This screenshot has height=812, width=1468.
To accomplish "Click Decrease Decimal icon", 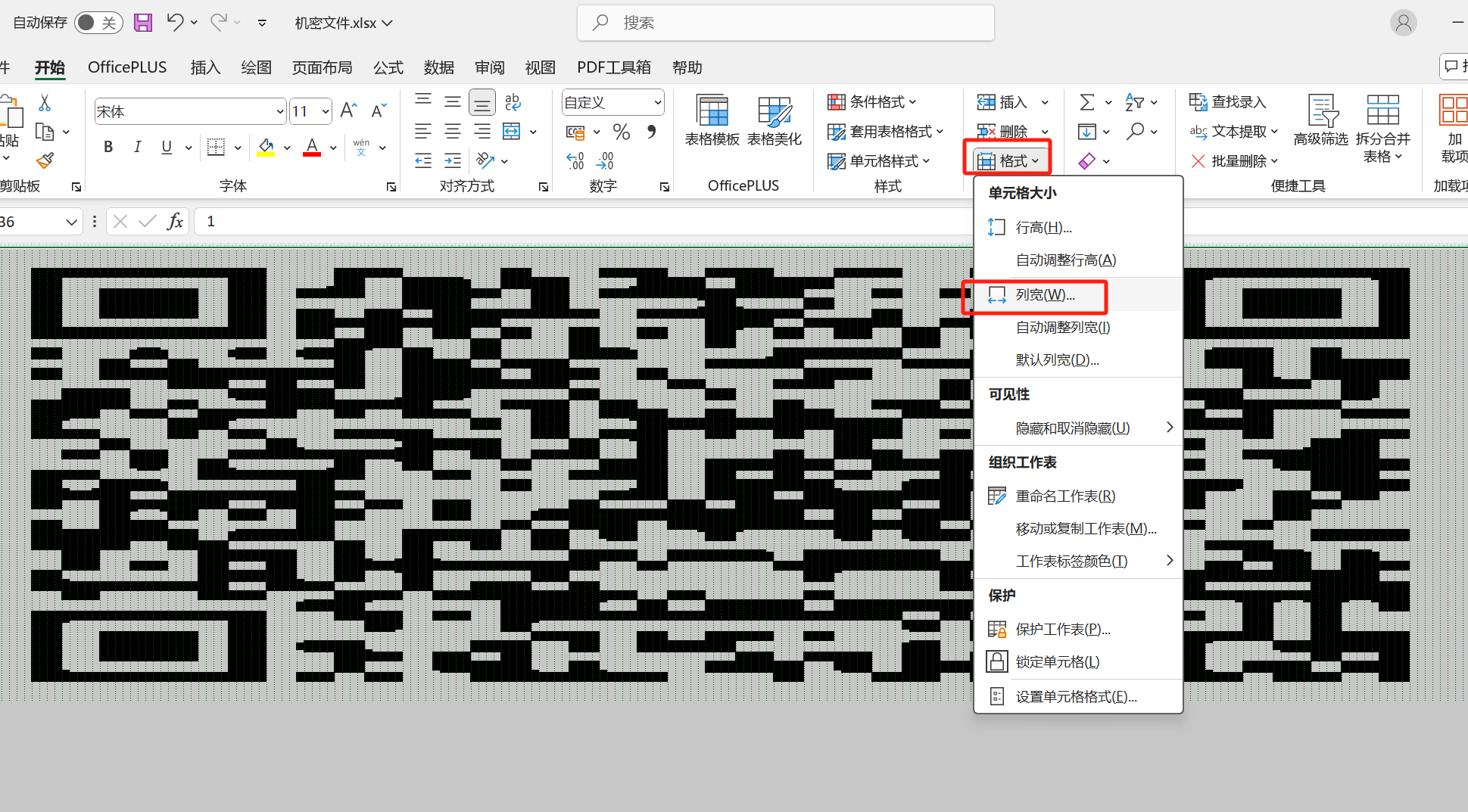I will point(605,160).
